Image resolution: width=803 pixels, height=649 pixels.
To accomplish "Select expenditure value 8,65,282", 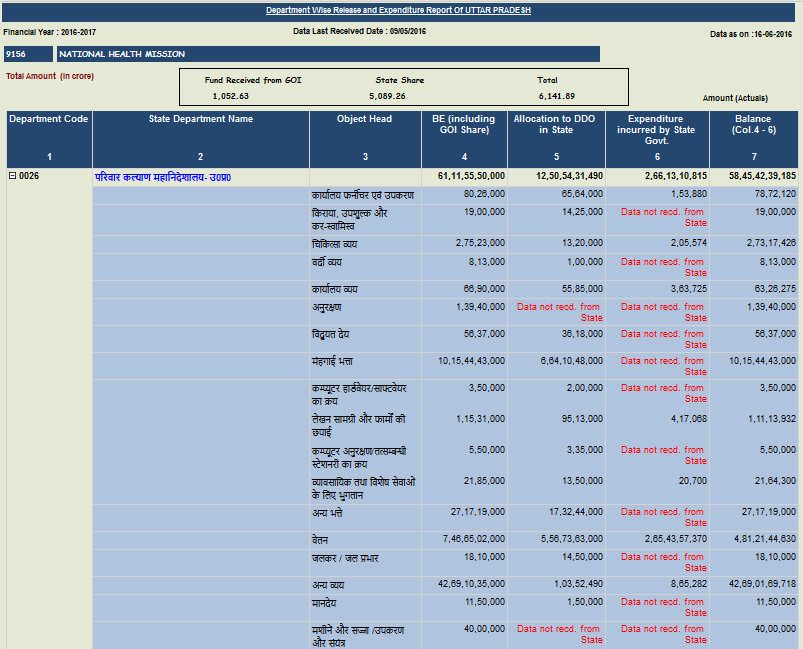I will pos(689,583).
